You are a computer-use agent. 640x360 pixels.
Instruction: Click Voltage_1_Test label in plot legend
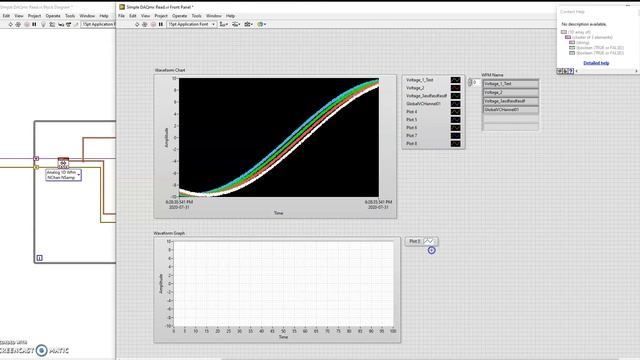420,80
